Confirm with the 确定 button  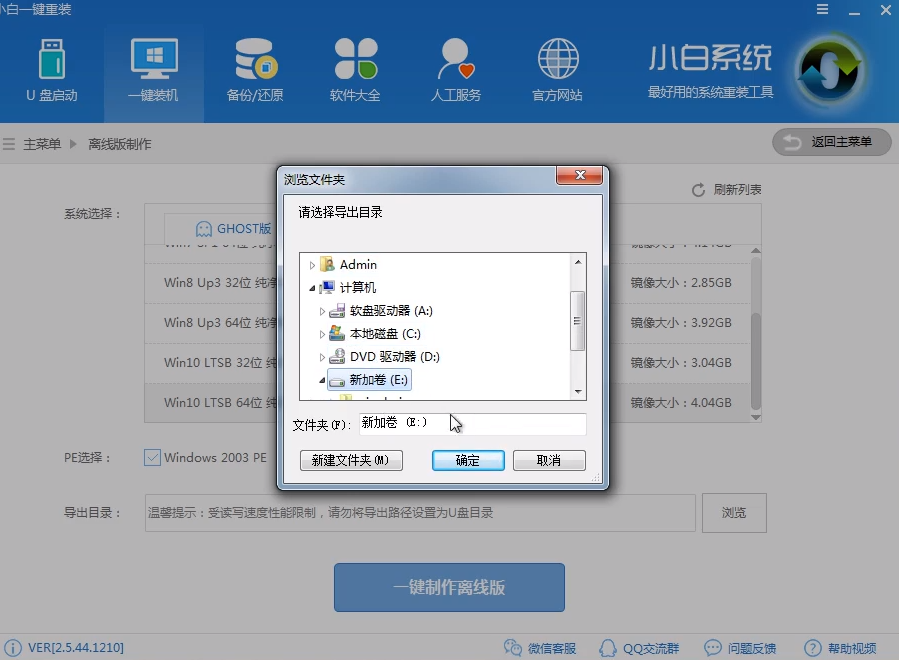[467, 460]
